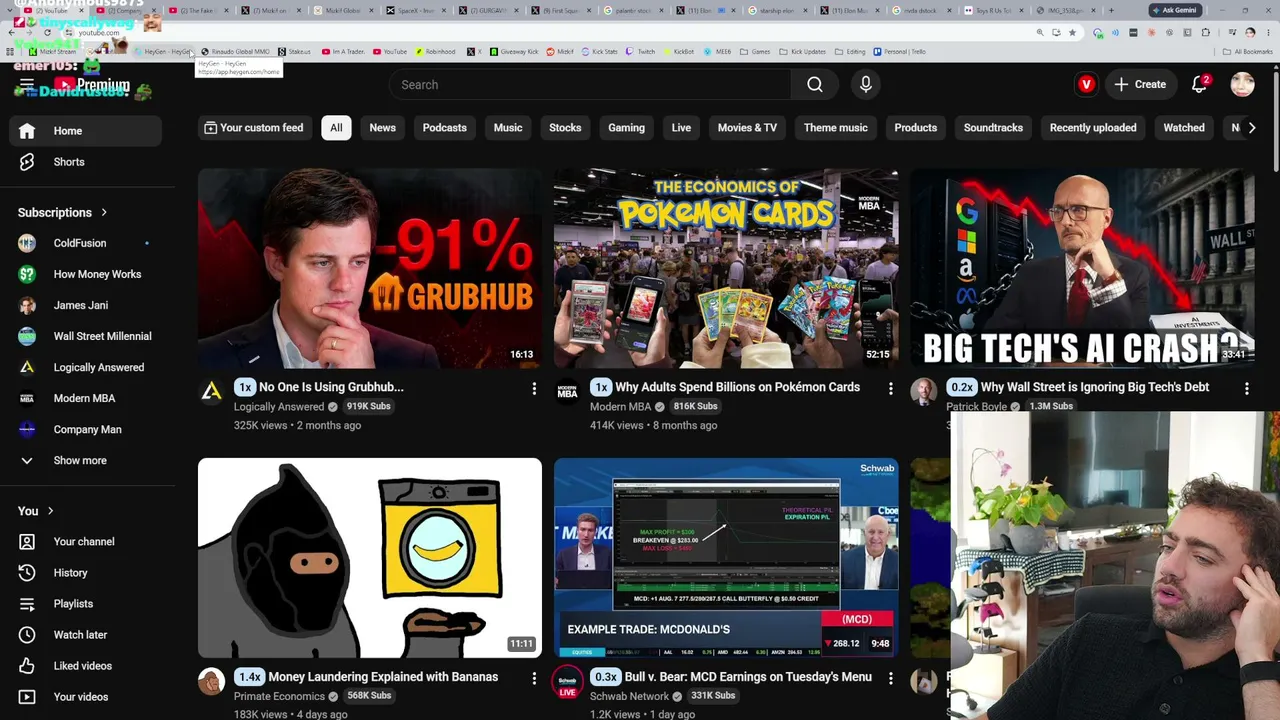This screenshot has width=1280, height=720.
Task: Open more options for the Grubhub video
Action: click(534, 388)
